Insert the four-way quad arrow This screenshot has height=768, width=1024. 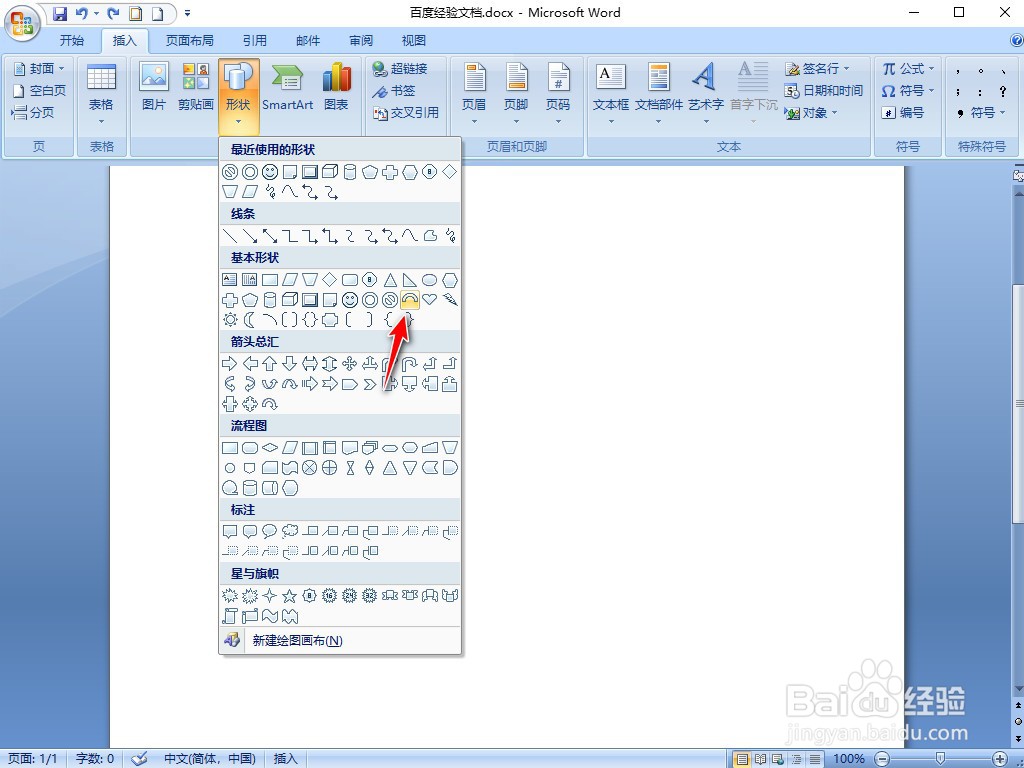tap(349, 364)
